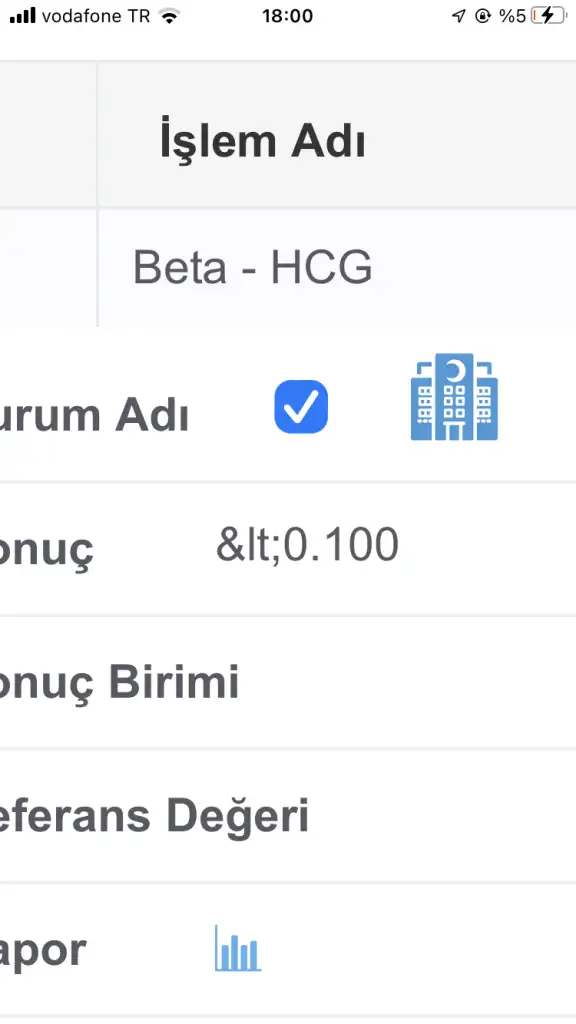This screenshot has width=576, height=1024.
Task: Tap the Sonuç row label
Action: [46, 550]
